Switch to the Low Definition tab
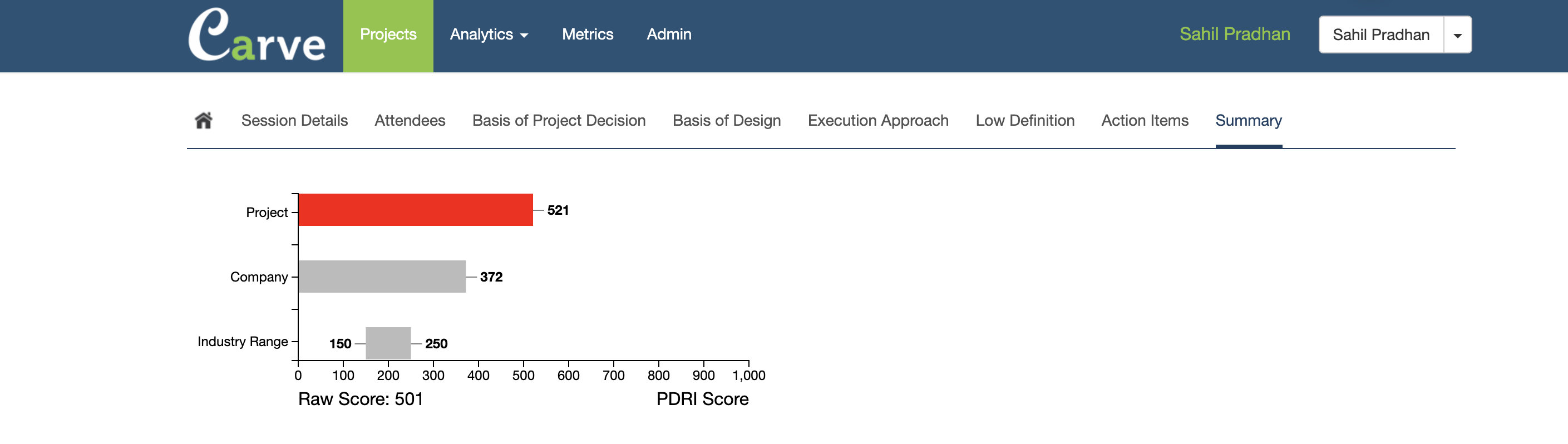The width and height of the screenshot is (1568, 444). tap(1024, 121)
